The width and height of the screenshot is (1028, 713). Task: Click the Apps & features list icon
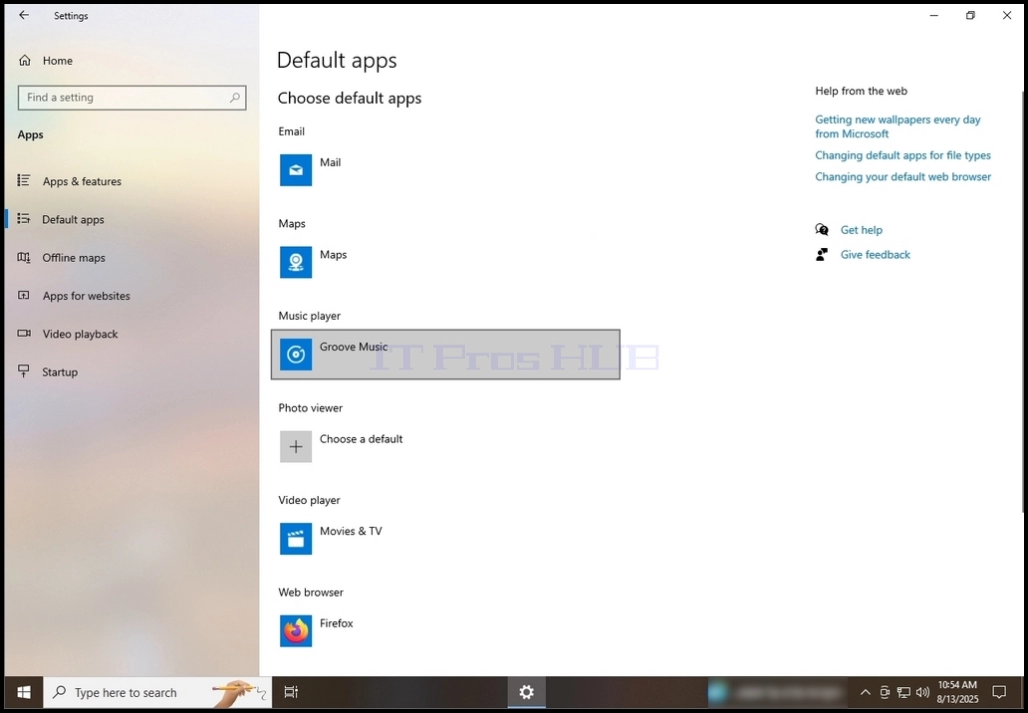click(24, 180)
